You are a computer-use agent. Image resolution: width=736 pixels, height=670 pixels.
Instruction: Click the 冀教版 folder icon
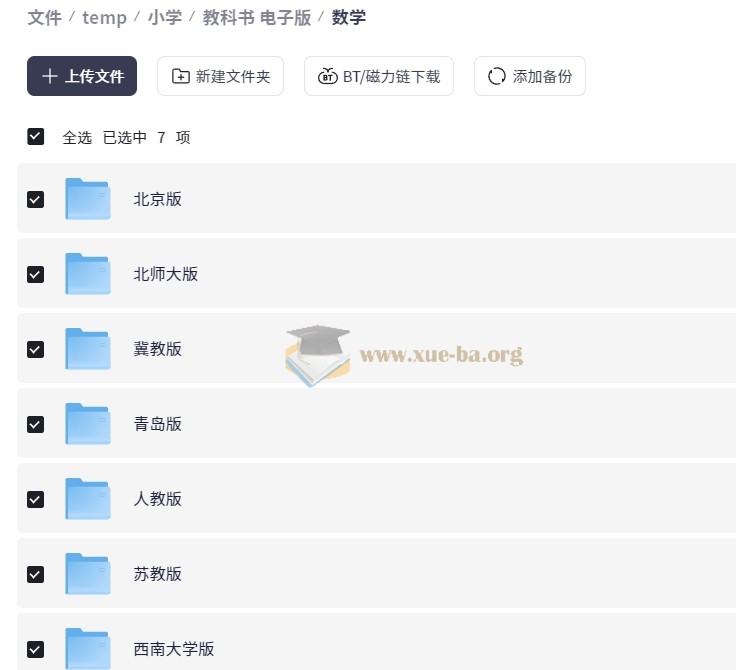pyautogui.click(x=88, y=349)
